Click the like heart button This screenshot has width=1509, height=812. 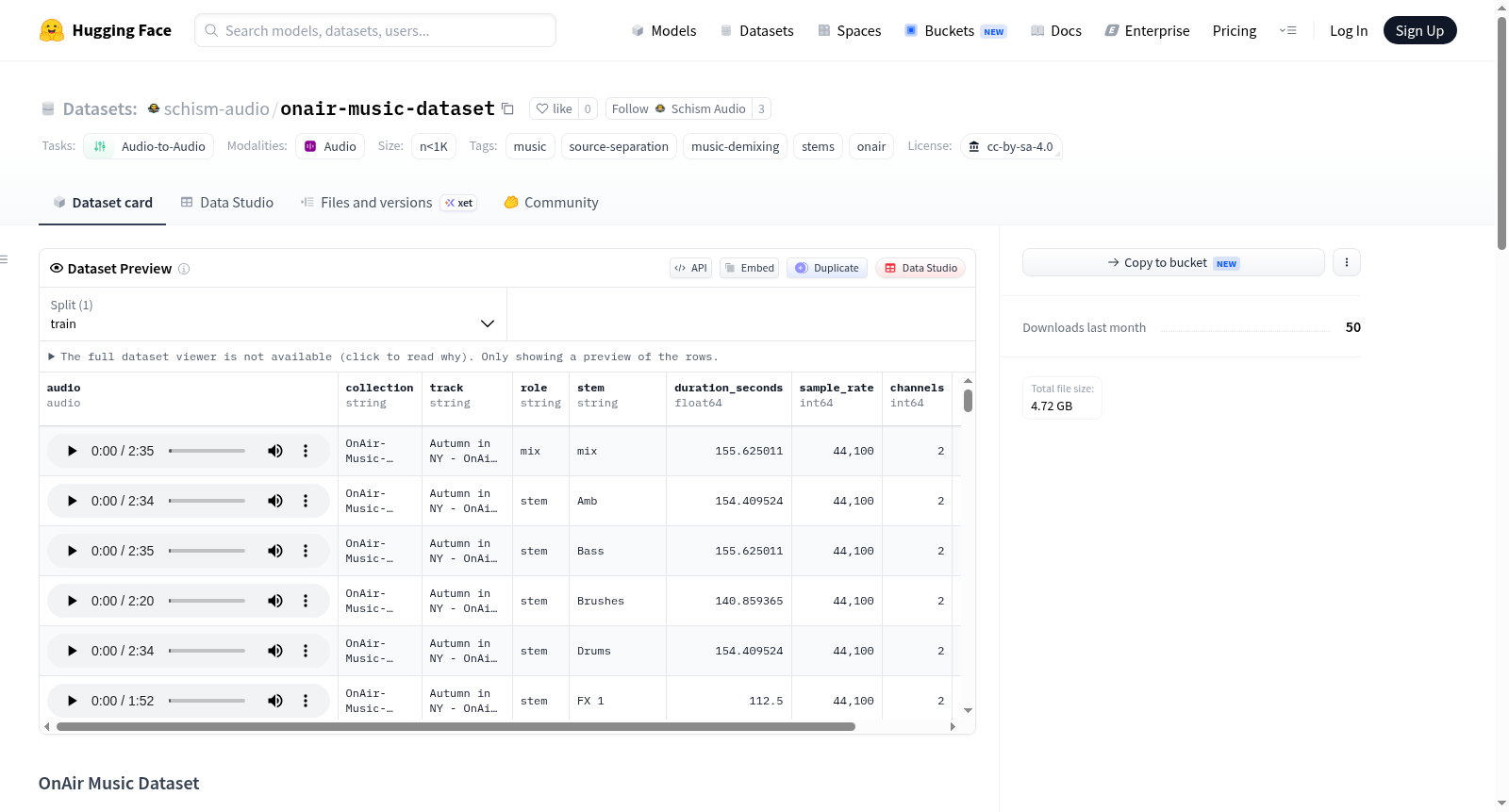554,108
